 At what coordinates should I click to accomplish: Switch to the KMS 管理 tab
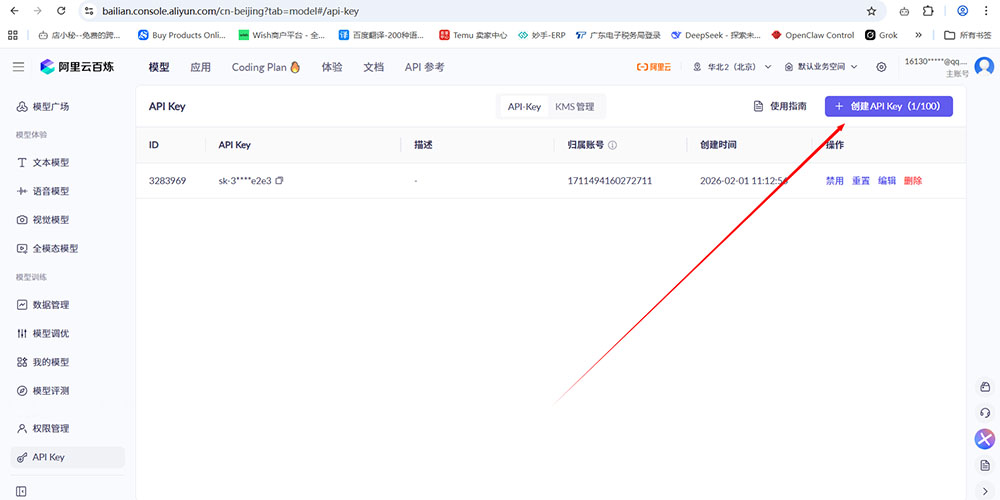coord(575,107)
